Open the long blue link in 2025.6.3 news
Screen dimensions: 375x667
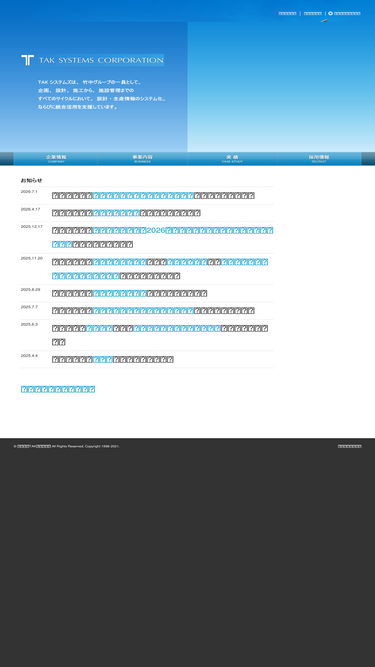point(177,328)
